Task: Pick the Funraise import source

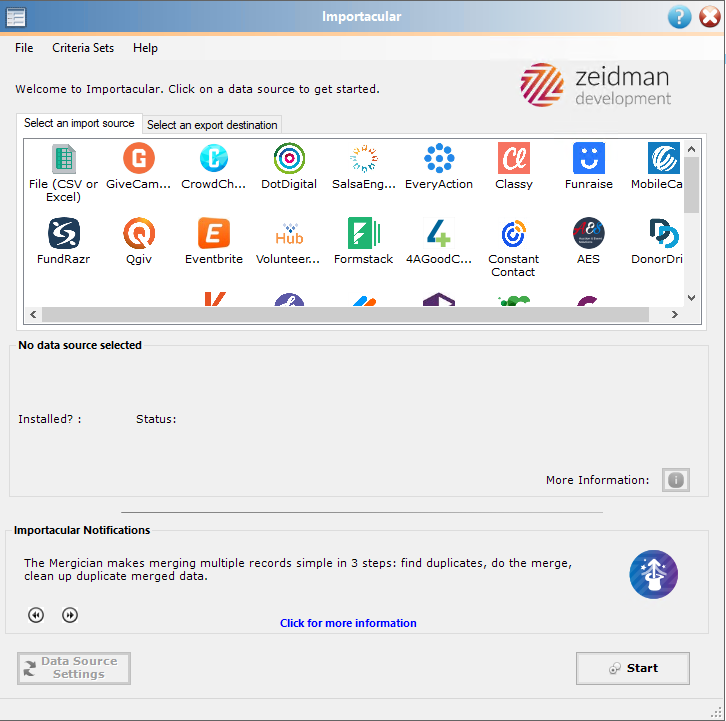Action: click(x=588, y=167)
